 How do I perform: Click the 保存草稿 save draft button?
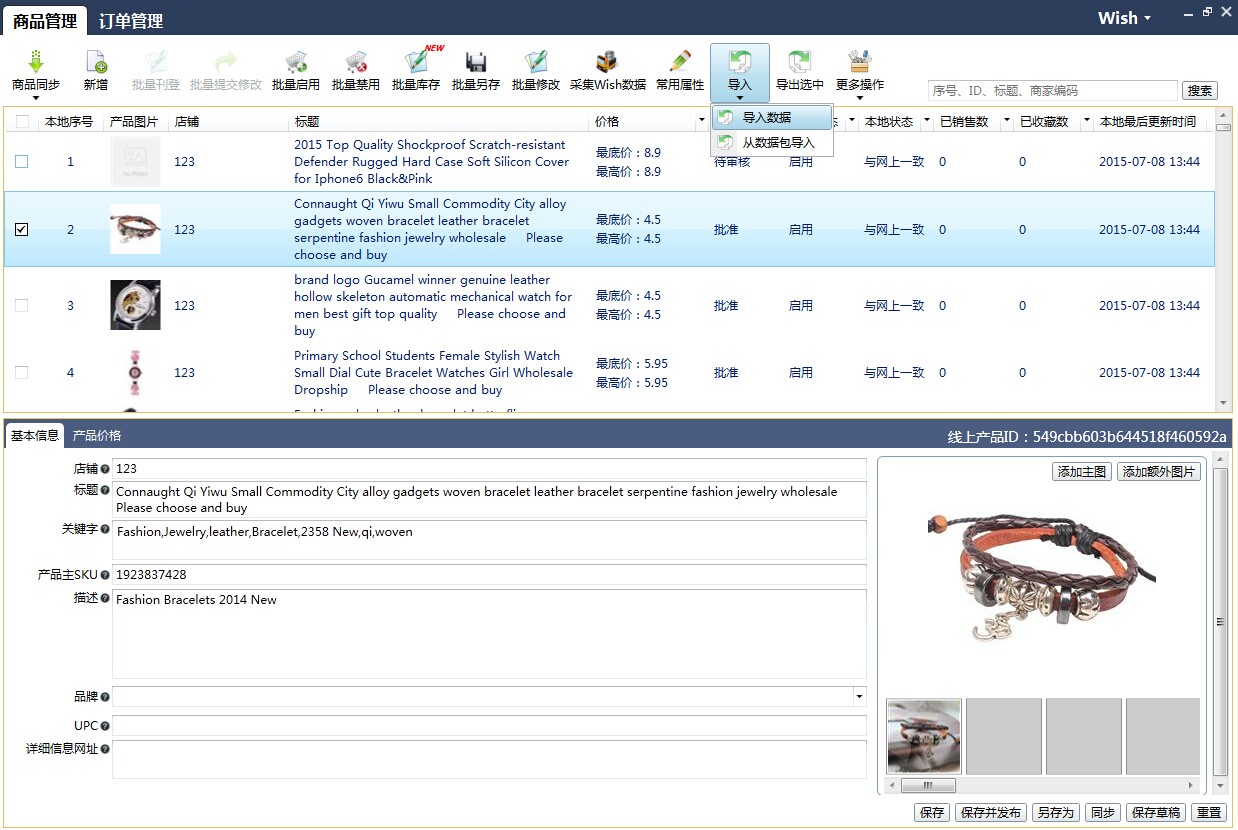click(x=1157, y=813)
